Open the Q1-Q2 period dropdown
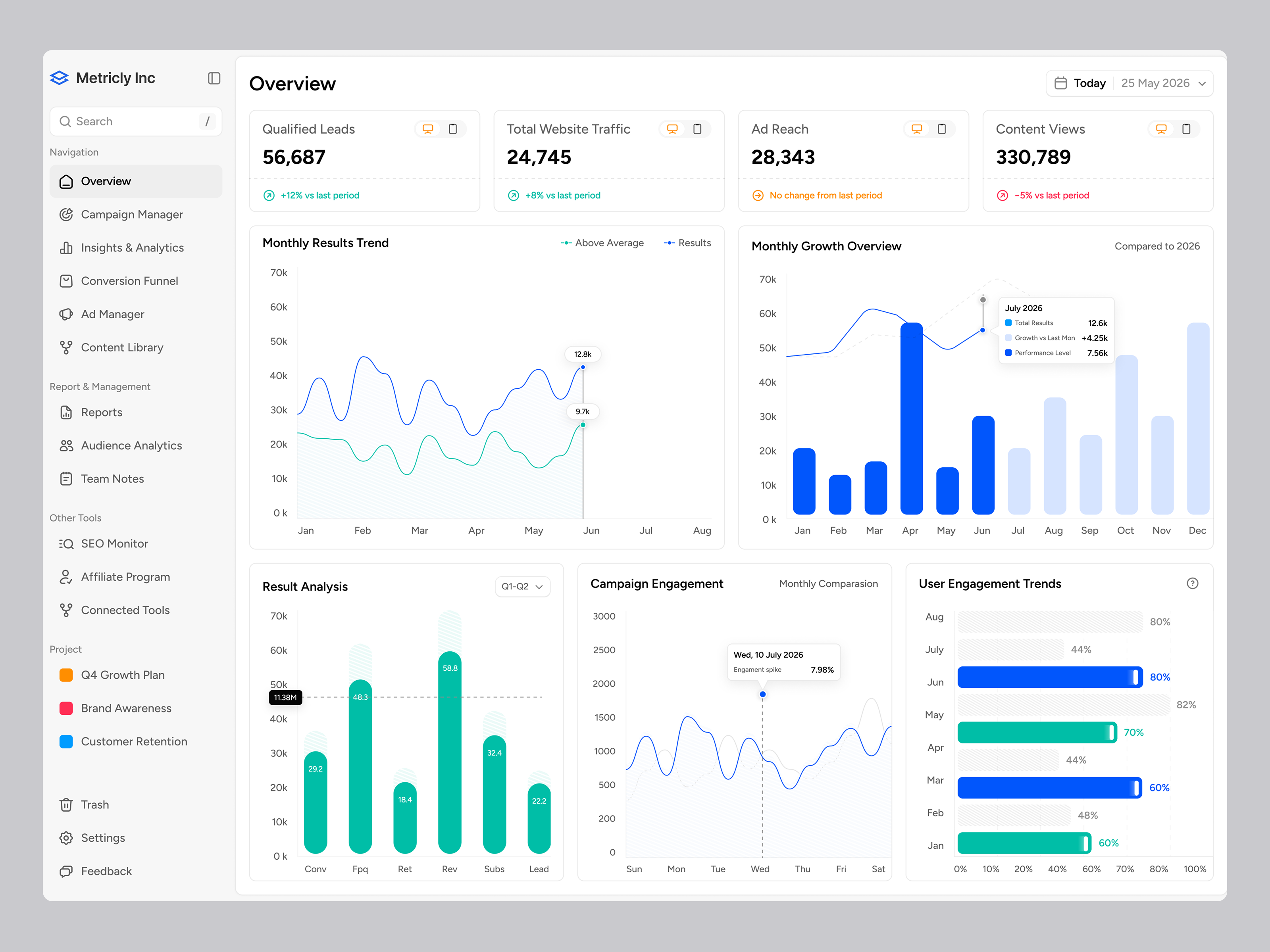 (522, 586)
